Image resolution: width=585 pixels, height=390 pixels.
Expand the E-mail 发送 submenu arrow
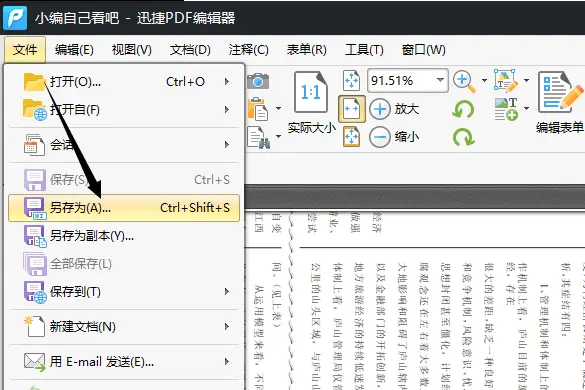[227, 362]
